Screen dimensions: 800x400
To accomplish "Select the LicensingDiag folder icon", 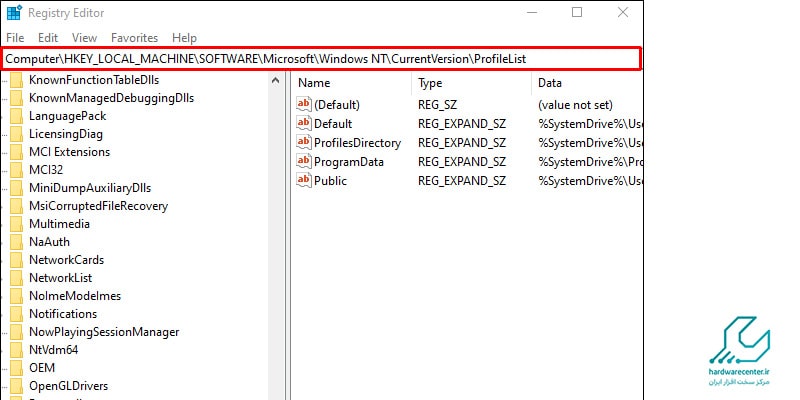I will click(x=17, y=134).
